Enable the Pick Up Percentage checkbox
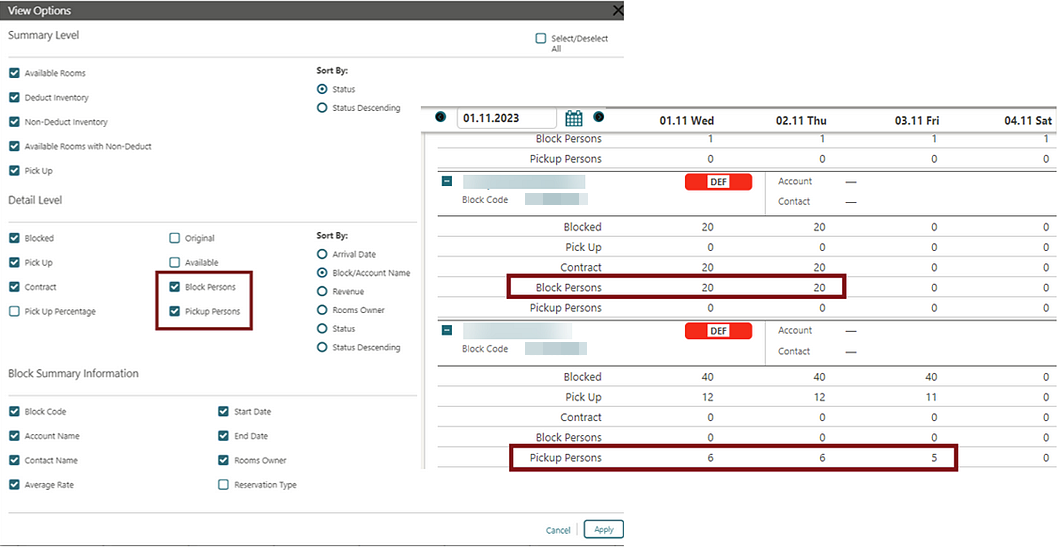This screenshot has width=1058, height=547. tap(14, 311)
